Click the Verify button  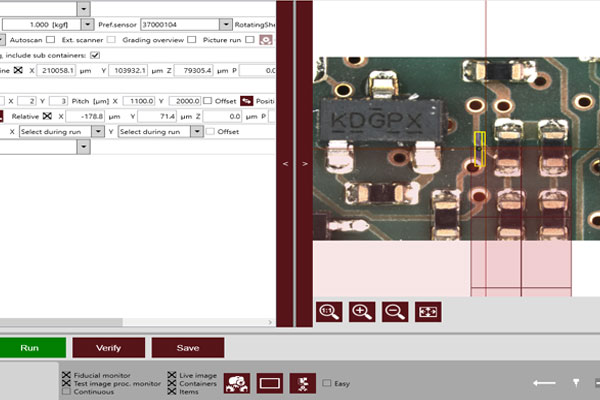(108, 347)
